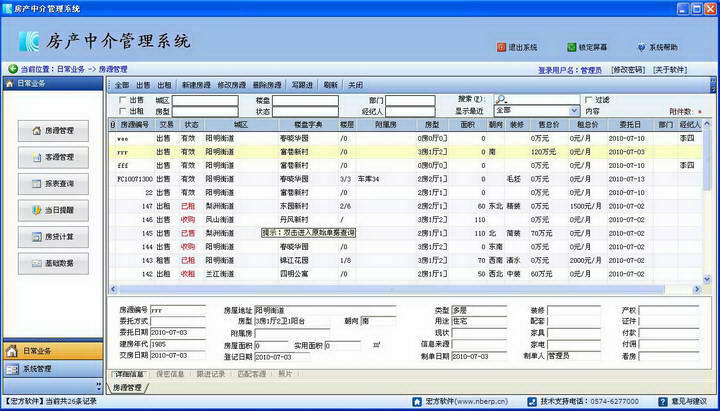Click the home icon in 日常业务 header
This screenshot has width=720, height=411.
click(9, 84)
